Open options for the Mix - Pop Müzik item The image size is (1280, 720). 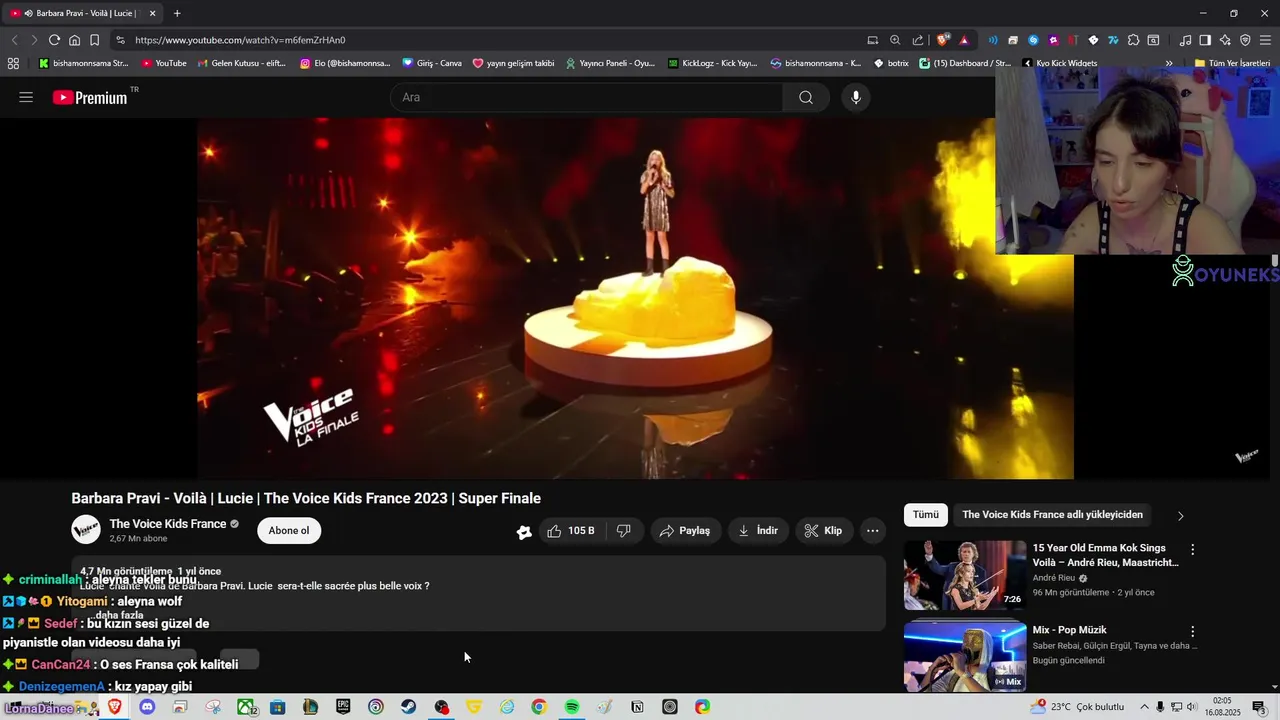(x=1192, y=631)
